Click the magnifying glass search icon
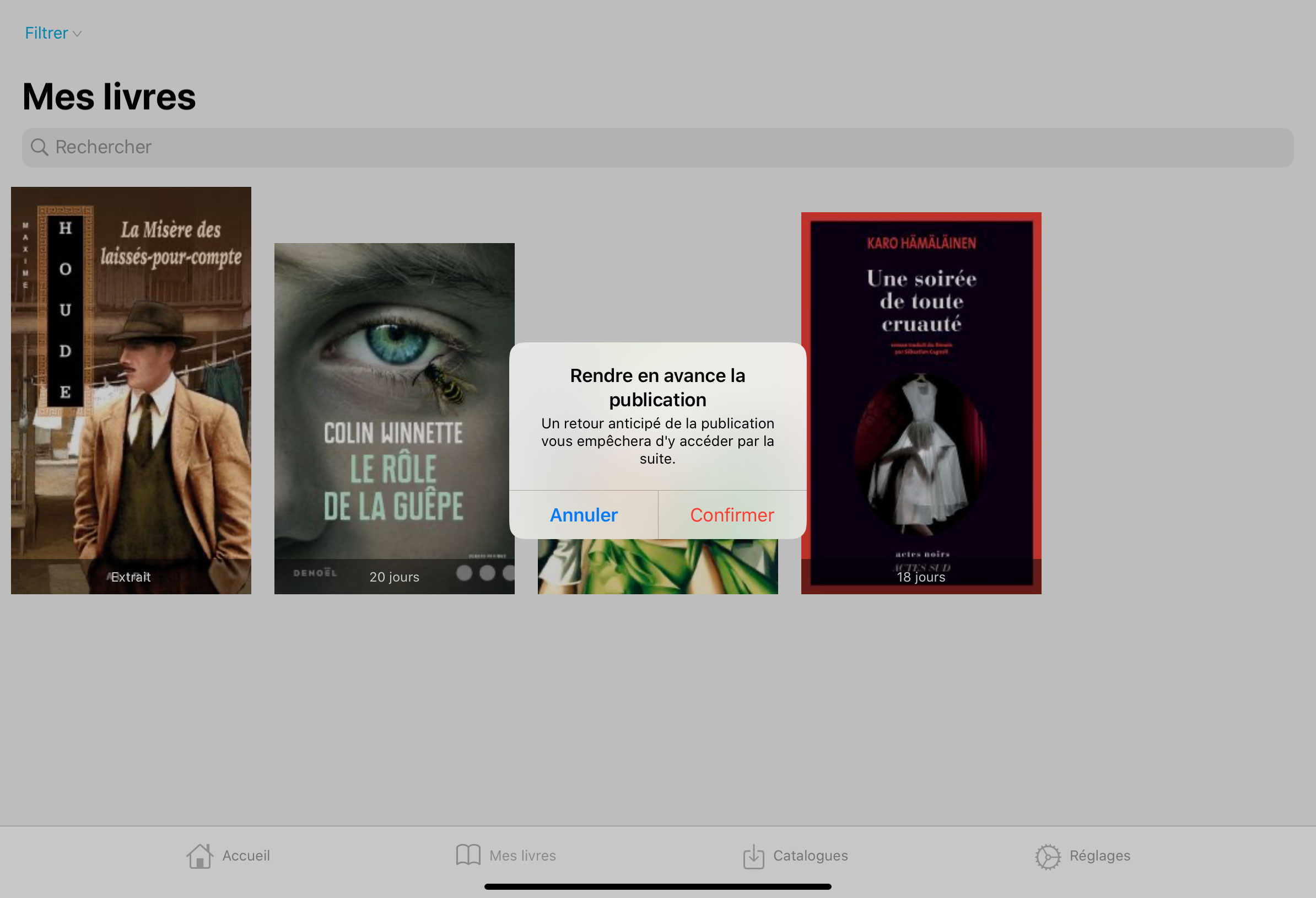The height and width of the screenshot is (898, 1316). tap(39, 147)
